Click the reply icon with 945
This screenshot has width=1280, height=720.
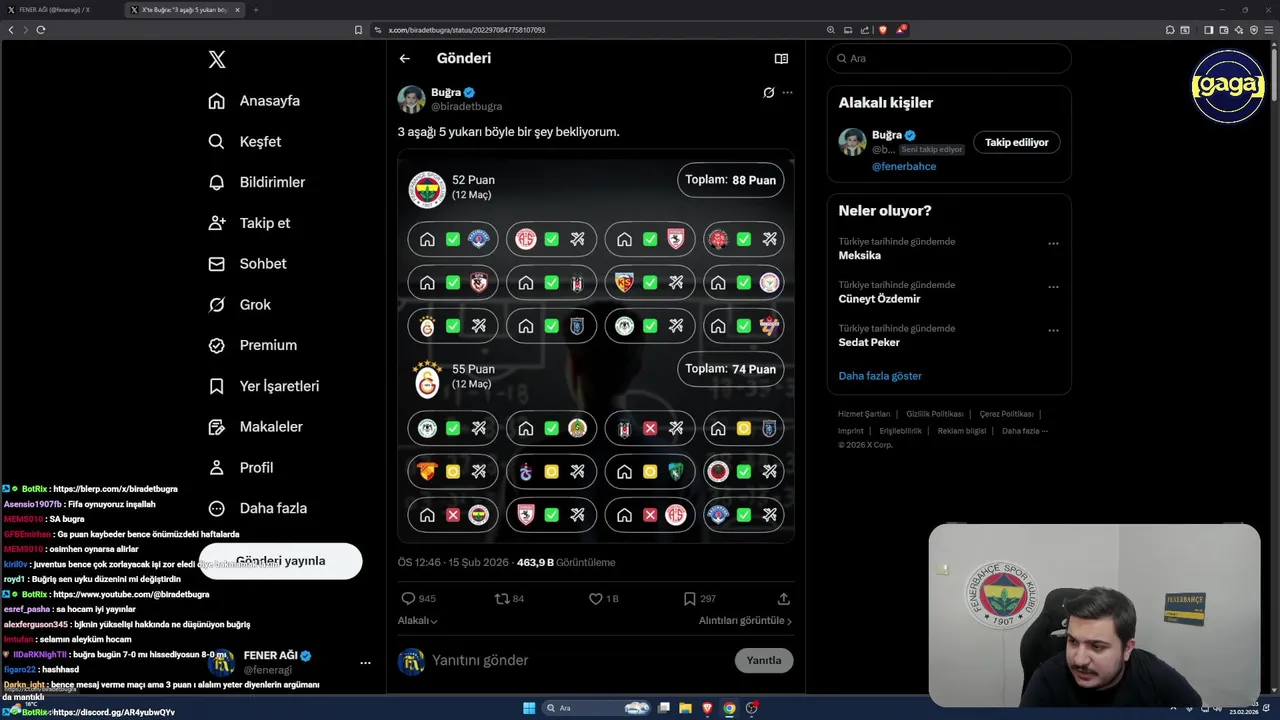408,598
